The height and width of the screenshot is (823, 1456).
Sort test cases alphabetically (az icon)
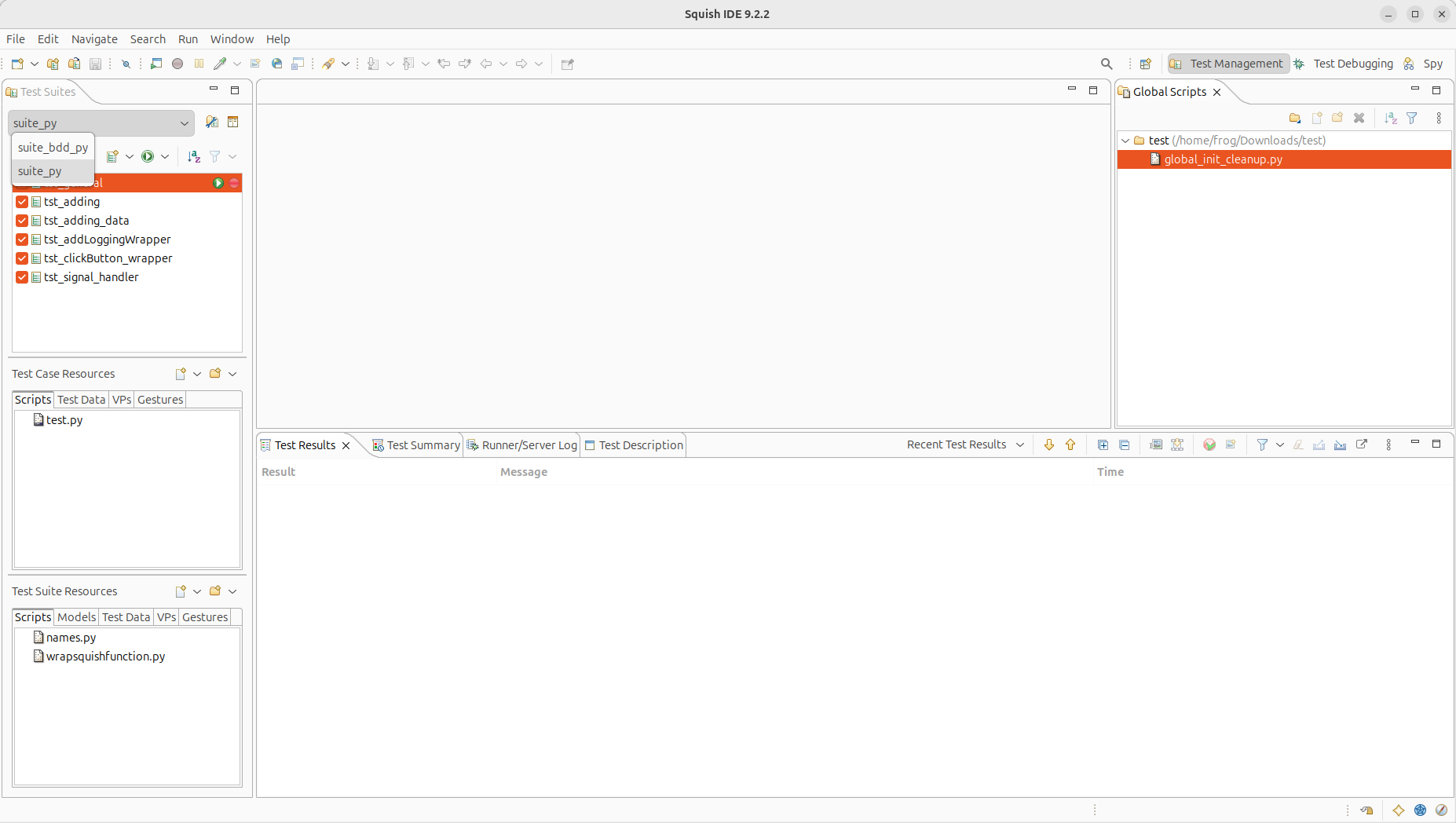pyautogui.click(x=194, y=156)
